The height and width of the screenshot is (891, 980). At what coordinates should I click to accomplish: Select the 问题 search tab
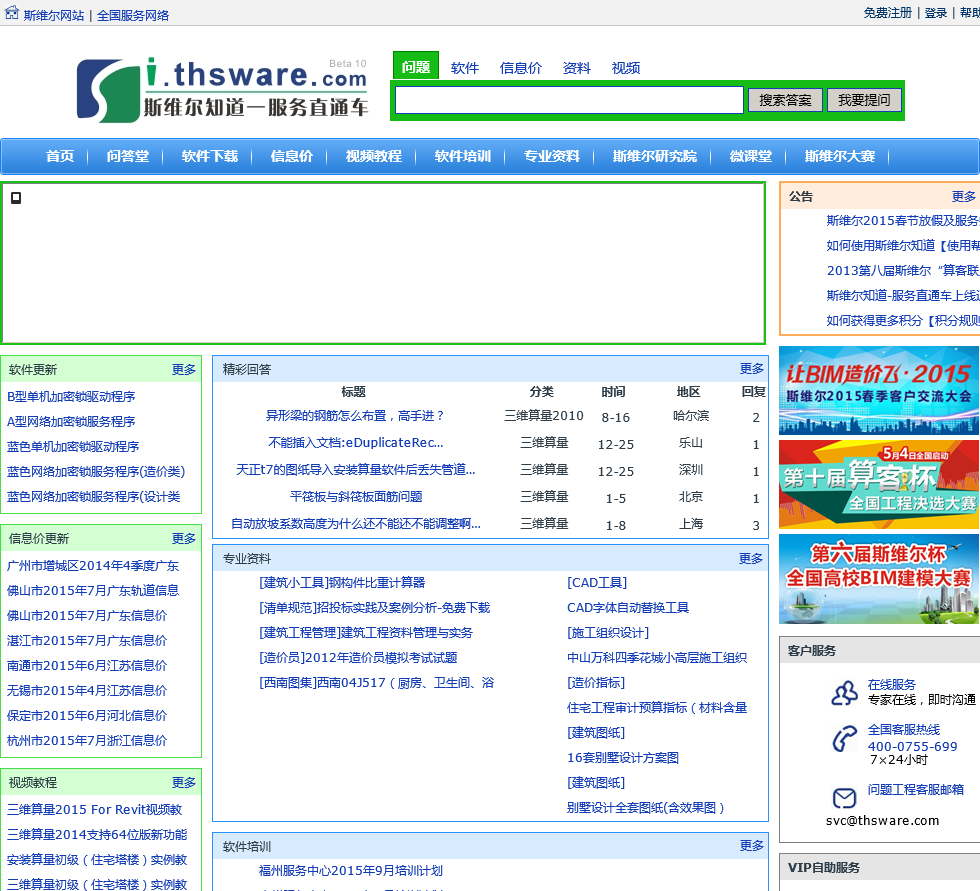416,66
